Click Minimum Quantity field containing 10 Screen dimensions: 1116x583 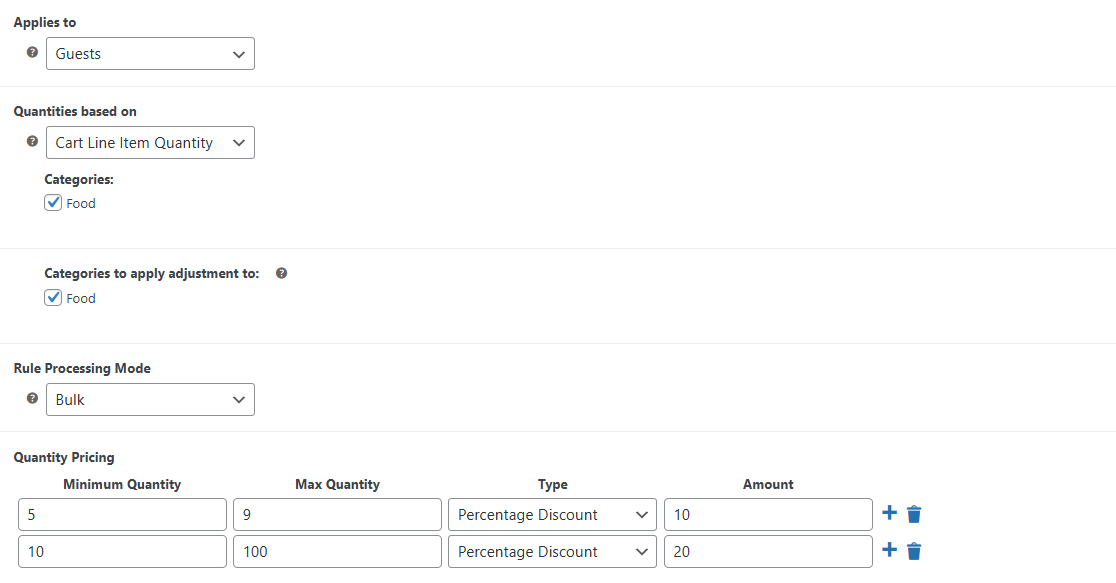coord(122,552)
